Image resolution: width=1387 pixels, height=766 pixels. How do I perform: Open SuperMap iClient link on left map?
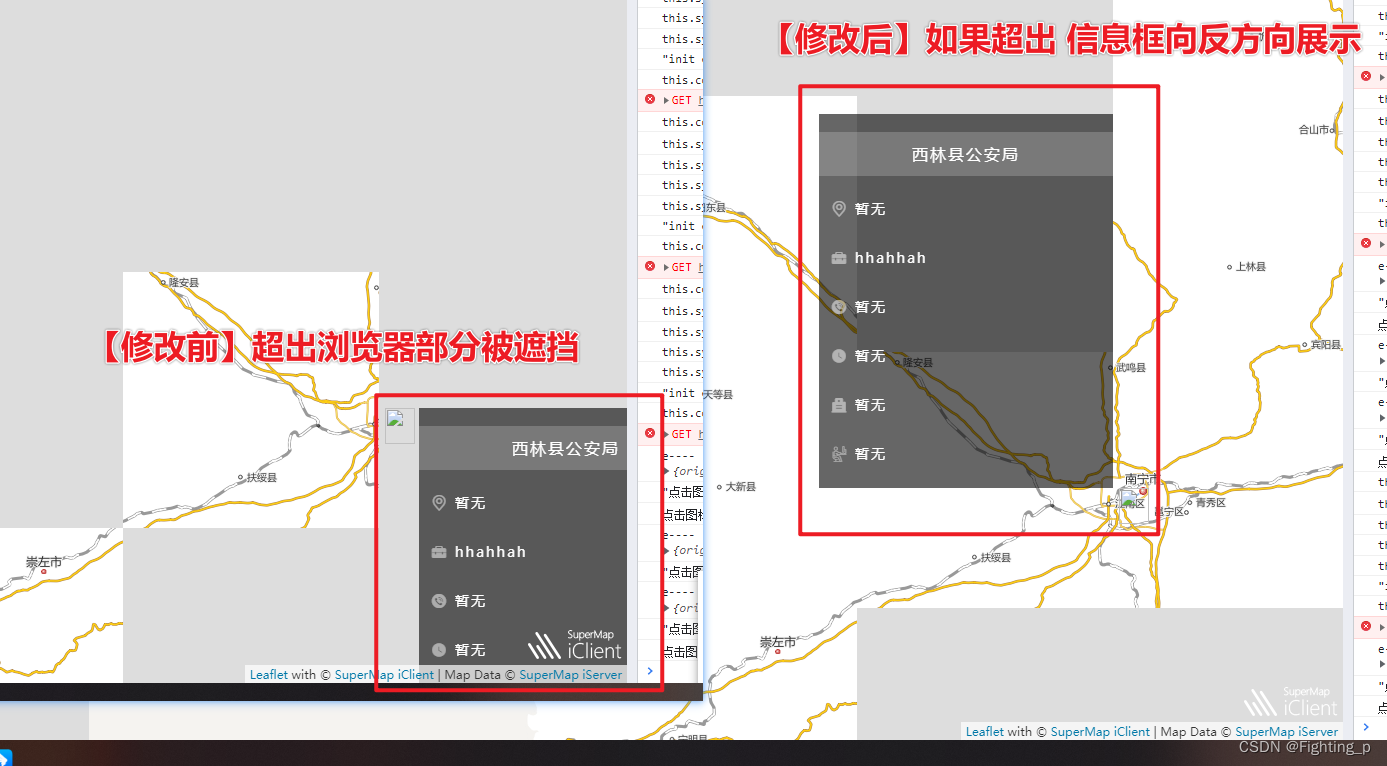pos(384,675)
